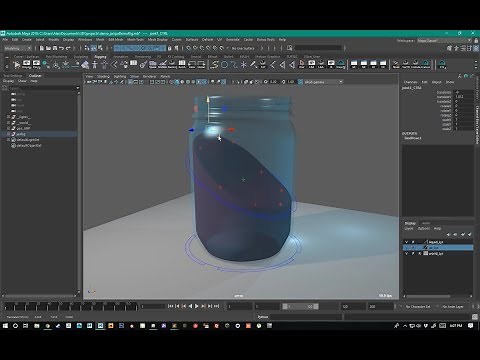The height and width of the screenshot is (360, 480).
Task: Open the Workspace dropdown
Action: 444,40
